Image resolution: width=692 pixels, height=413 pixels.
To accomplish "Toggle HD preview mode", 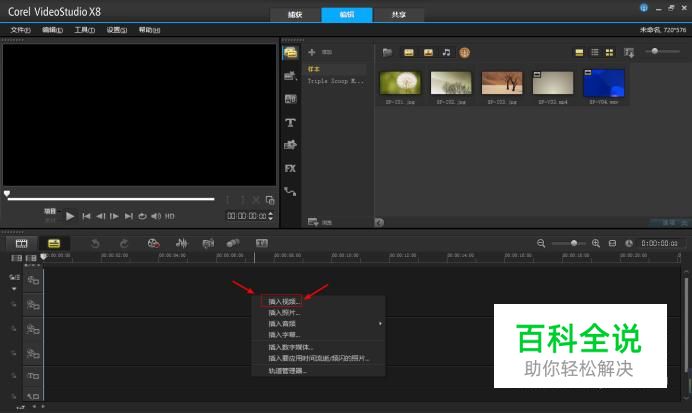I will 169,216.
